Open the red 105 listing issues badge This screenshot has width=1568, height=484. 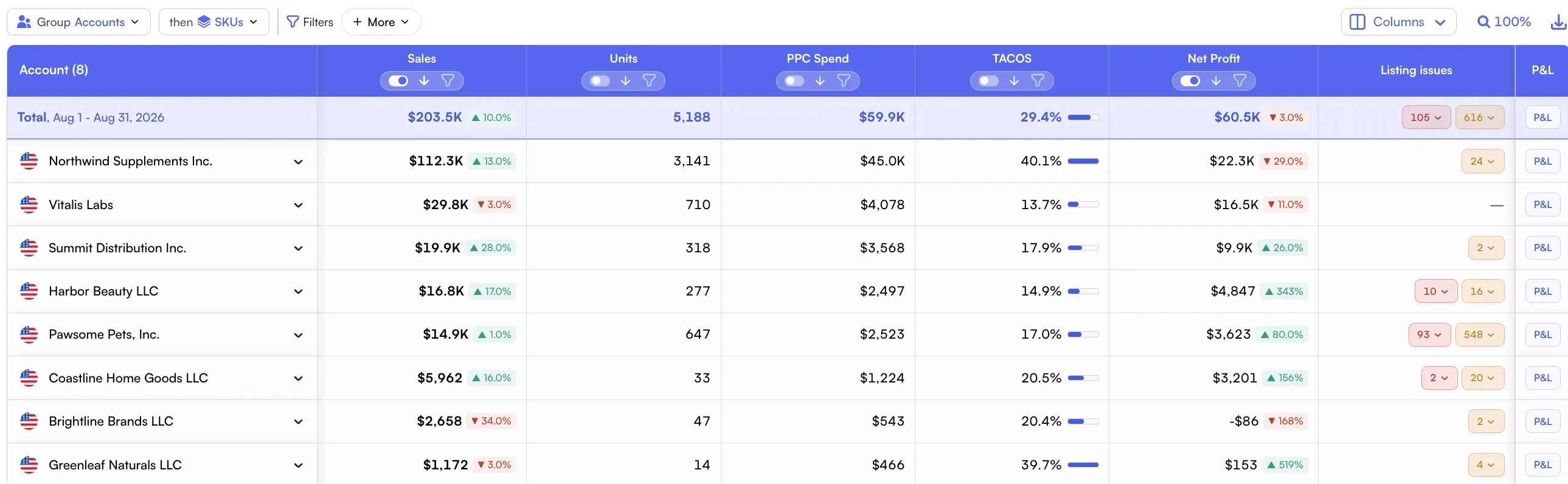[x=1426, y=117]
